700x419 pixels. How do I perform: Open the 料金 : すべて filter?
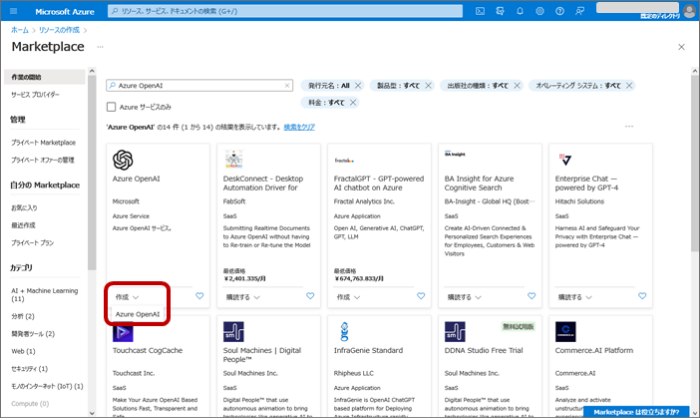click(326, 103)
